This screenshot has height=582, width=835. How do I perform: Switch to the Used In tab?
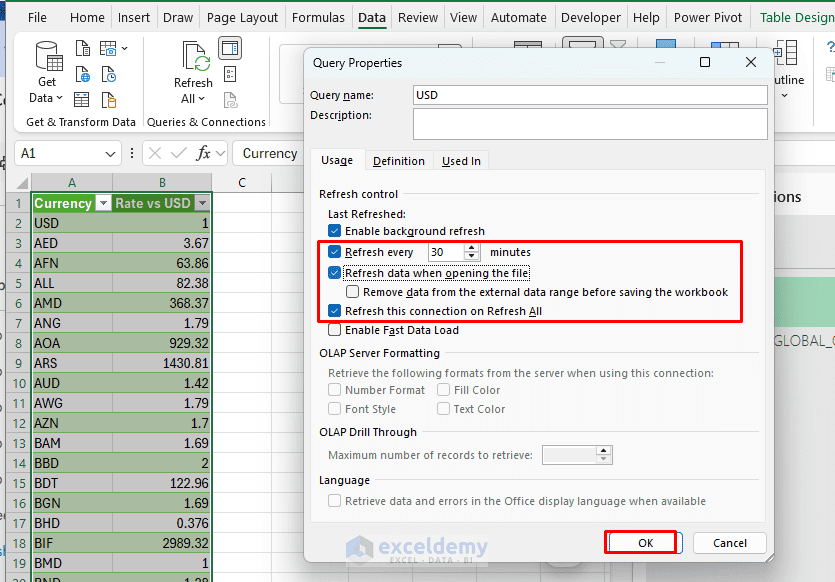tap(461, 161)
